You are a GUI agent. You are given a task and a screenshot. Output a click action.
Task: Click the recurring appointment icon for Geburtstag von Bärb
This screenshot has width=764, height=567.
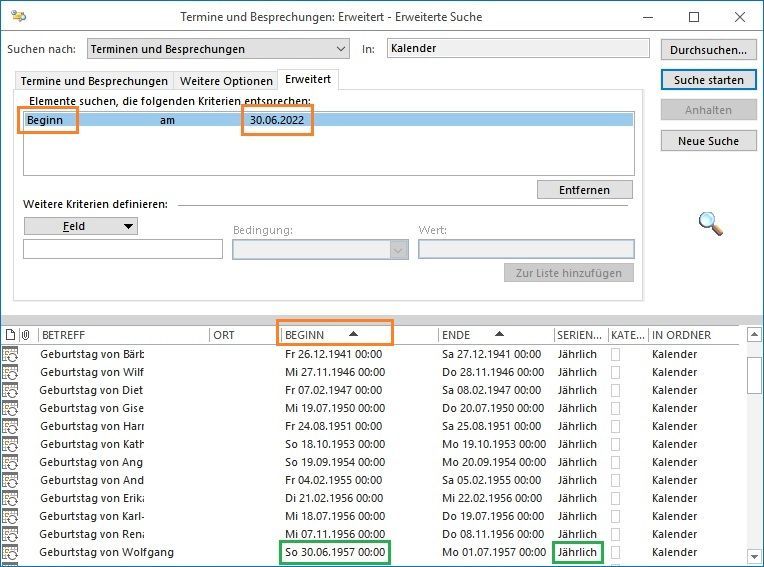pos(10,354)
